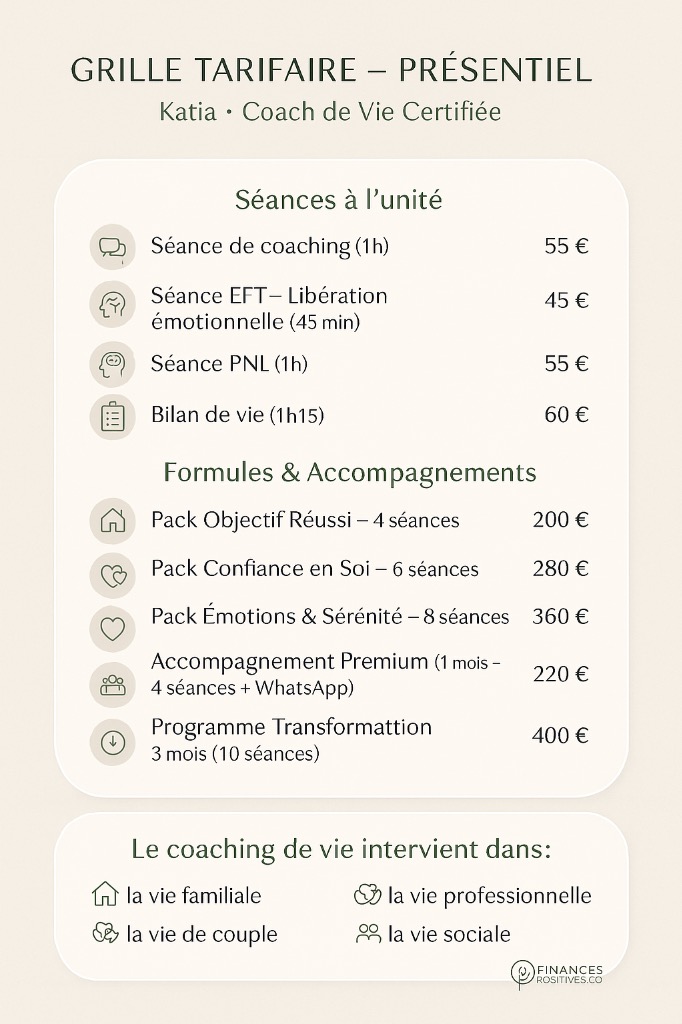Open the Finances Positives logo link
The height and width of the screenshot is (1024, 682).
(x=558, y=975)
